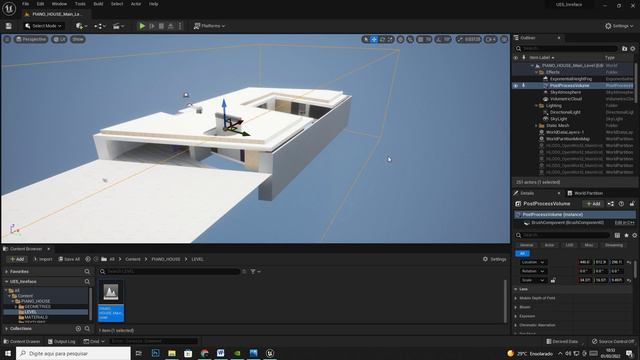The image size is (640, 360).
Task: Select SkyLight in Outliner
Action: coord(558,119)
